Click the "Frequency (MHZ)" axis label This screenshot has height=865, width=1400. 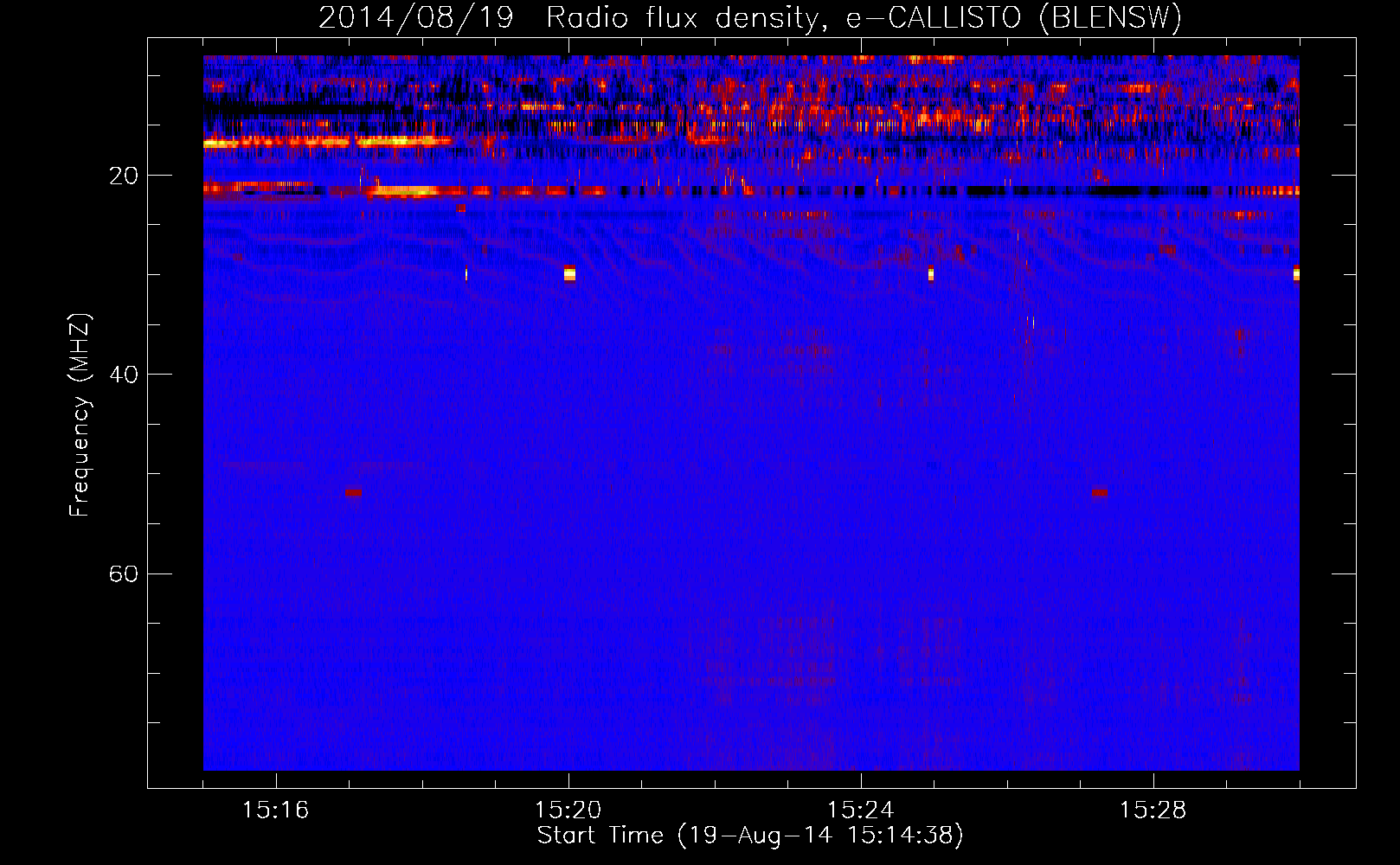(x=80, y=415)
